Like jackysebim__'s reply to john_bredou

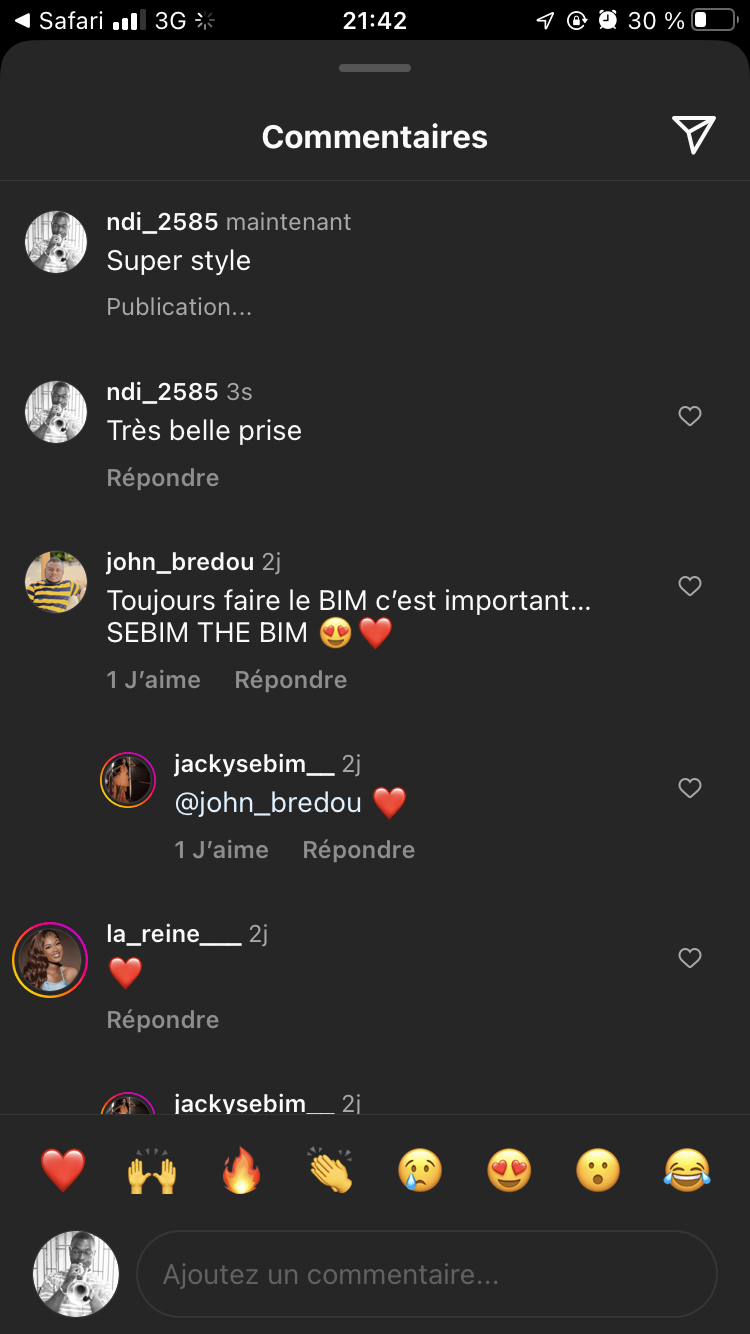(x=690, y=788)
